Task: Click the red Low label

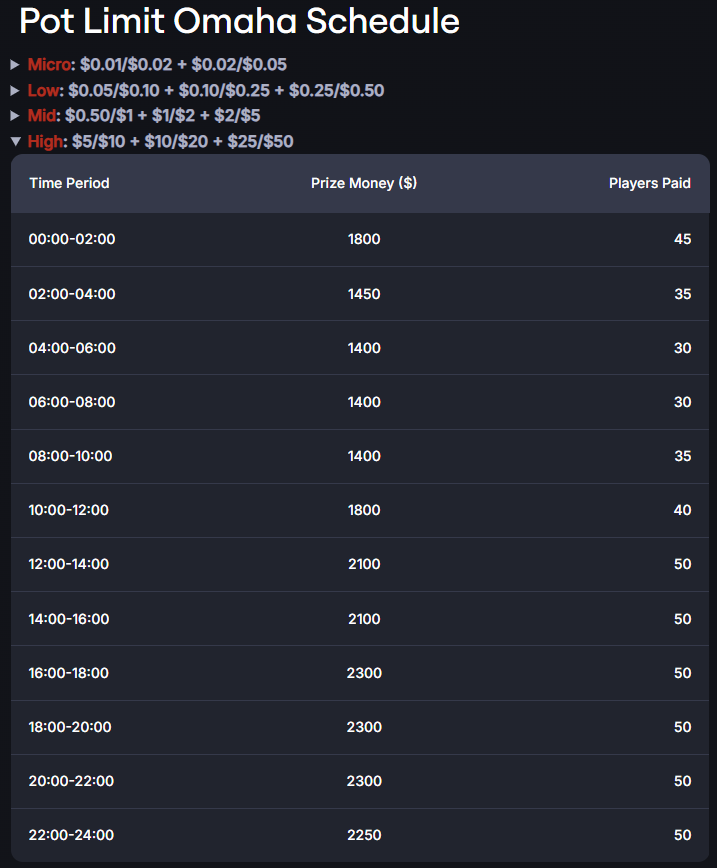Action: pyautogui.click(x=43, y=90)
